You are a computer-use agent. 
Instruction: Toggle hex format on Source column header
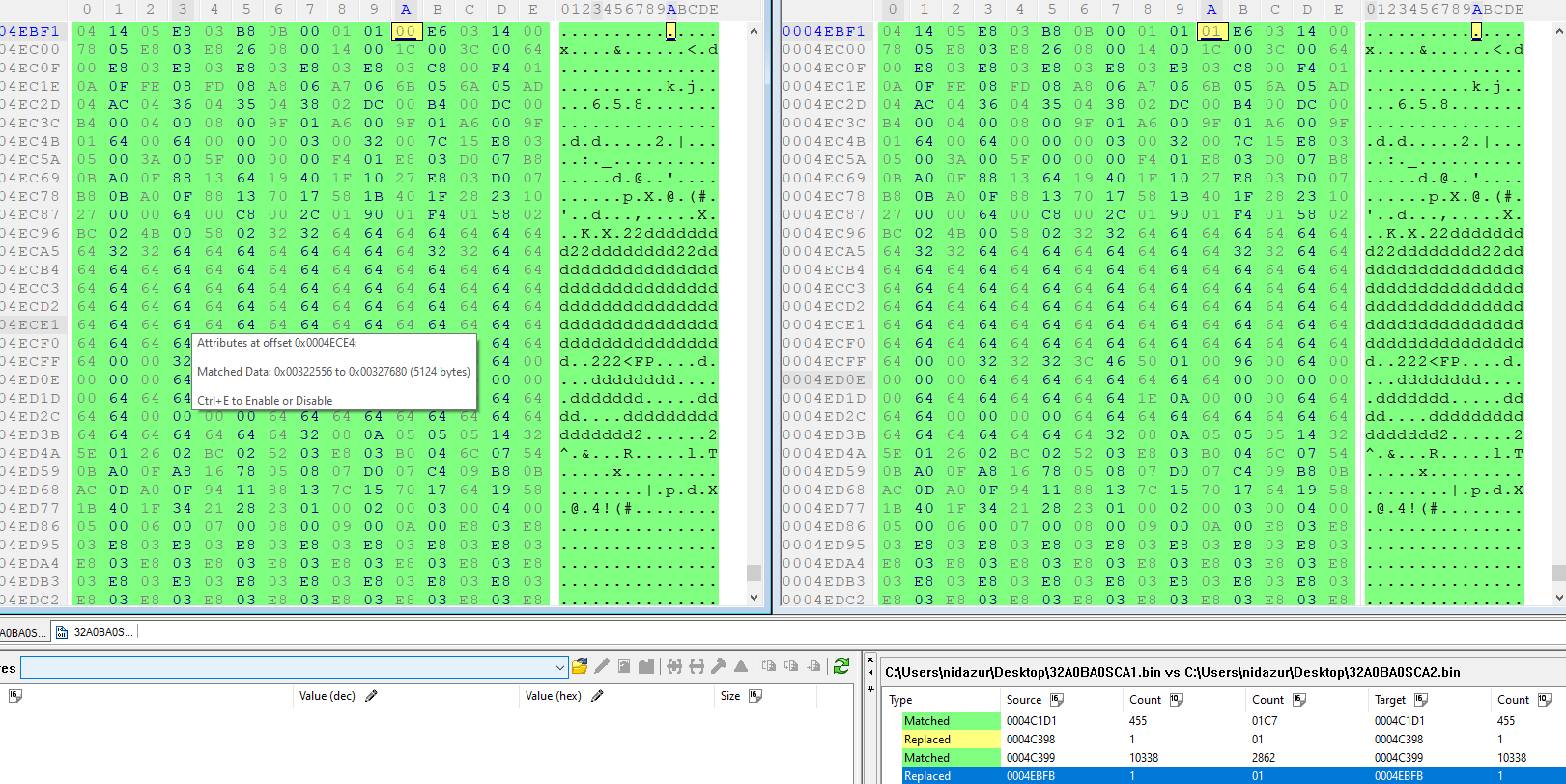tap(1057, 699)
